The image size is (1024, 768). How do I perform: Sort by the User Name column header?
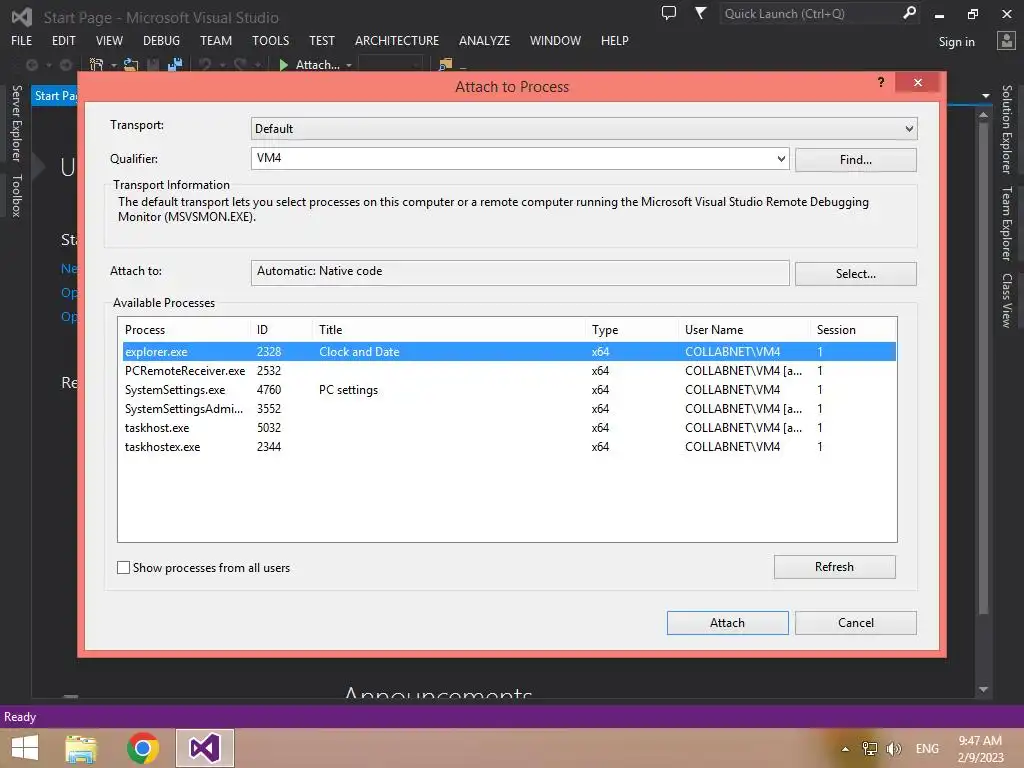click(x=744, y=330)
